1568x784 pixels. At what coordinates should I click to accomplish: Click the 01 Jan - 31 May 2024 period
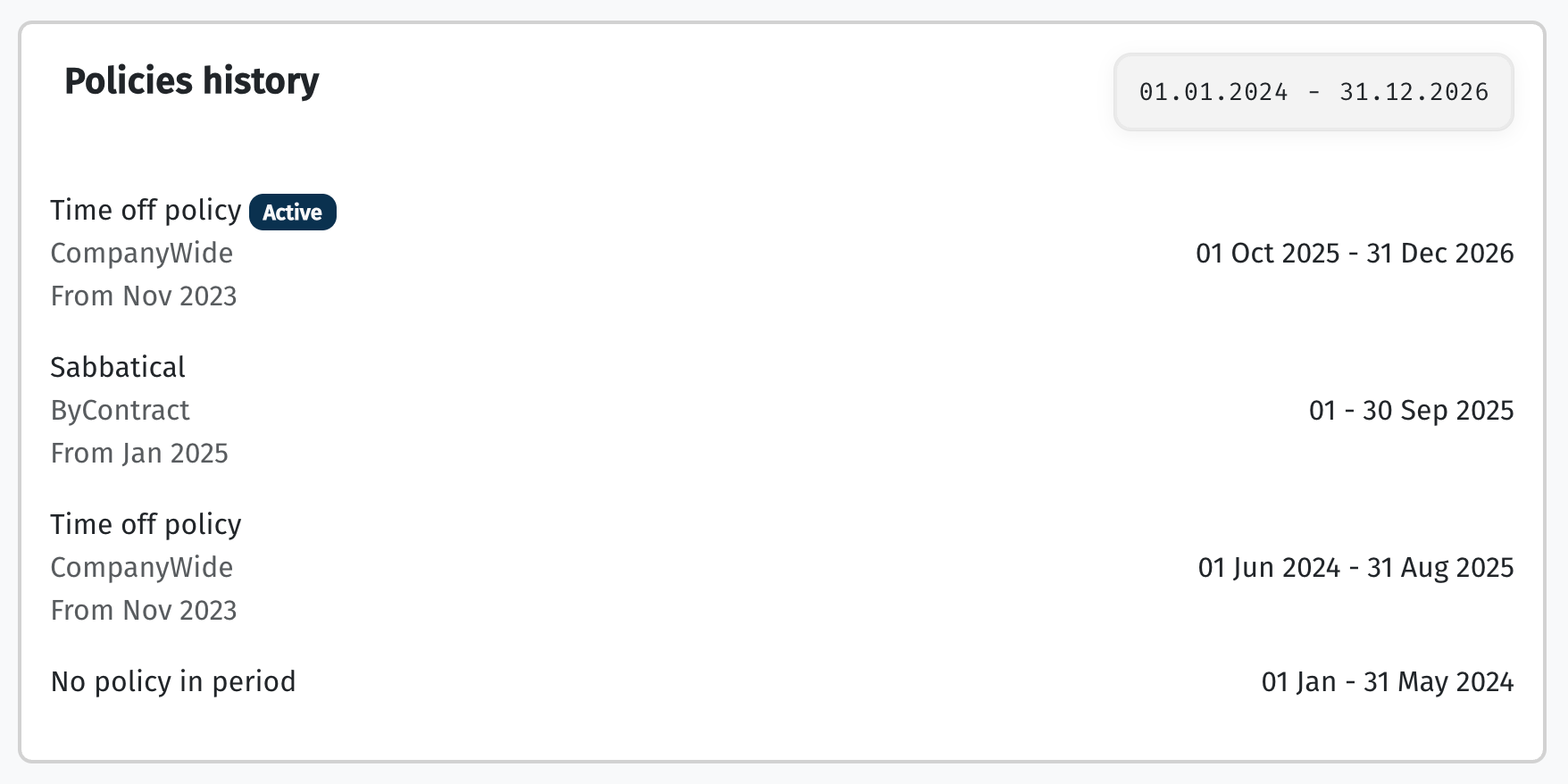[x=1387, y=681]
